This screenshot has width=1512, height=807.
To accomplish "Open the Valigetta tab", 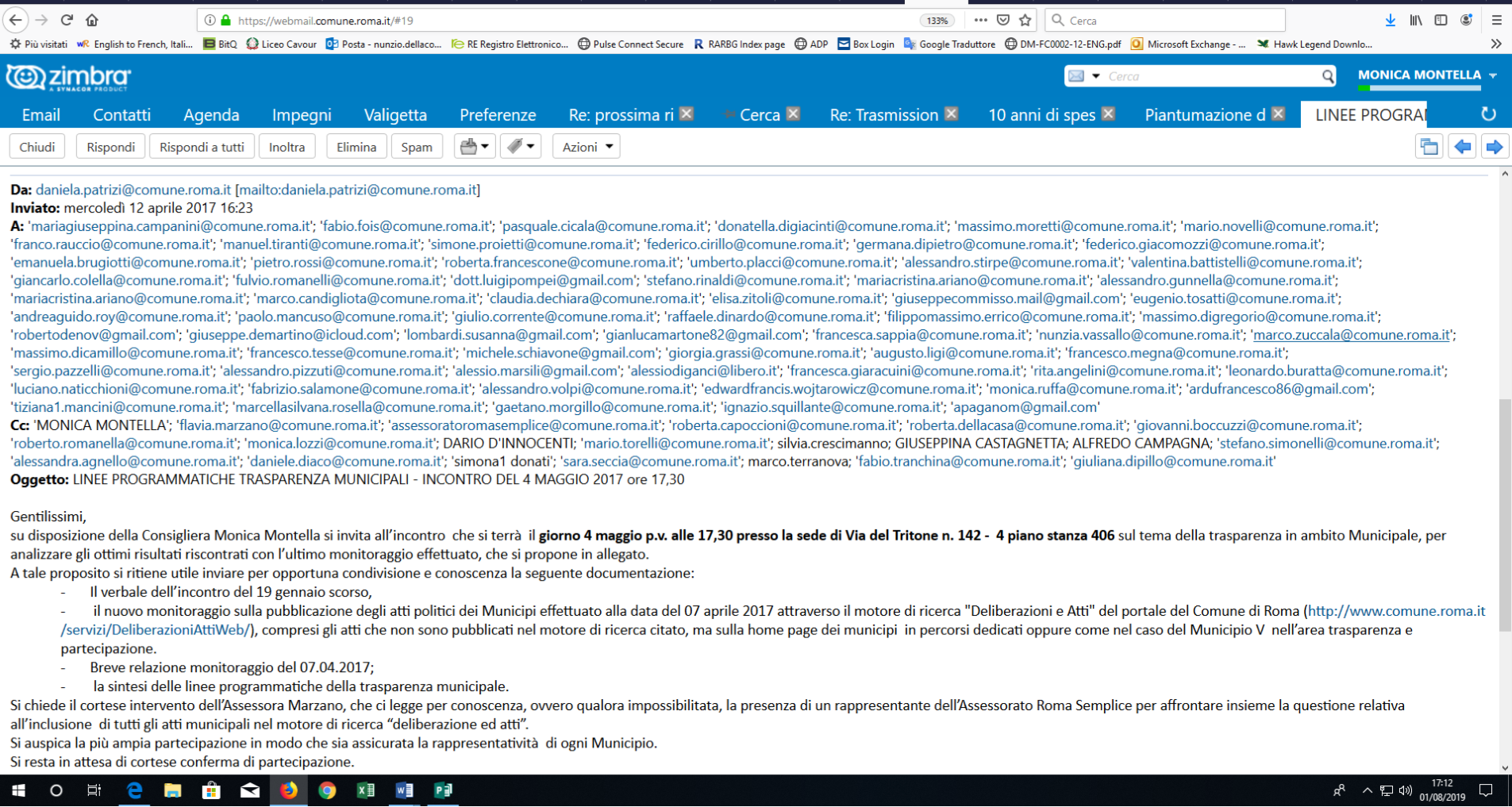I will (x=395, y=115).
